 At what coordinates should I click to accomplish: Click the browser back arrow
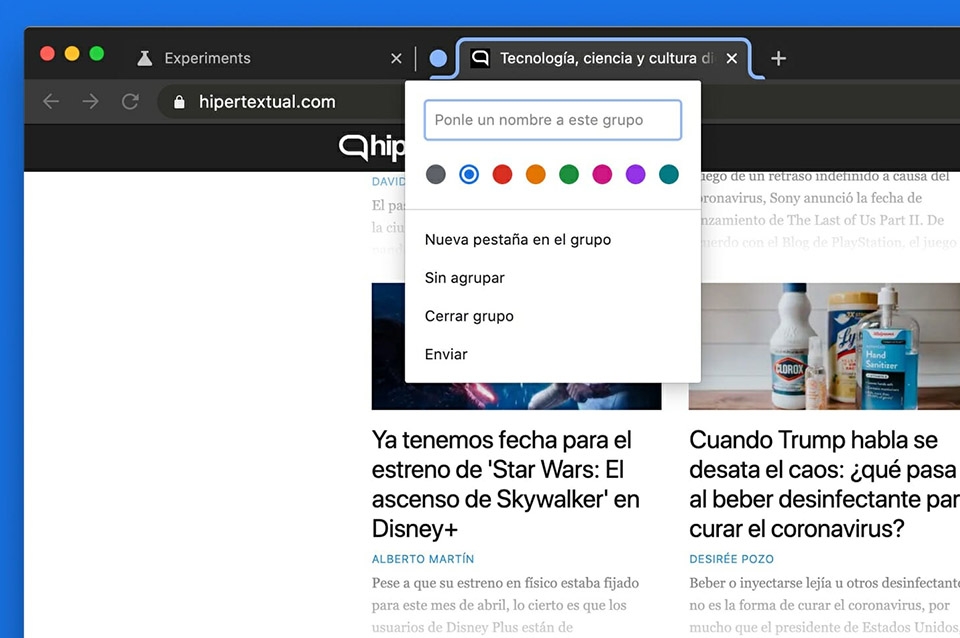[51, 102]
